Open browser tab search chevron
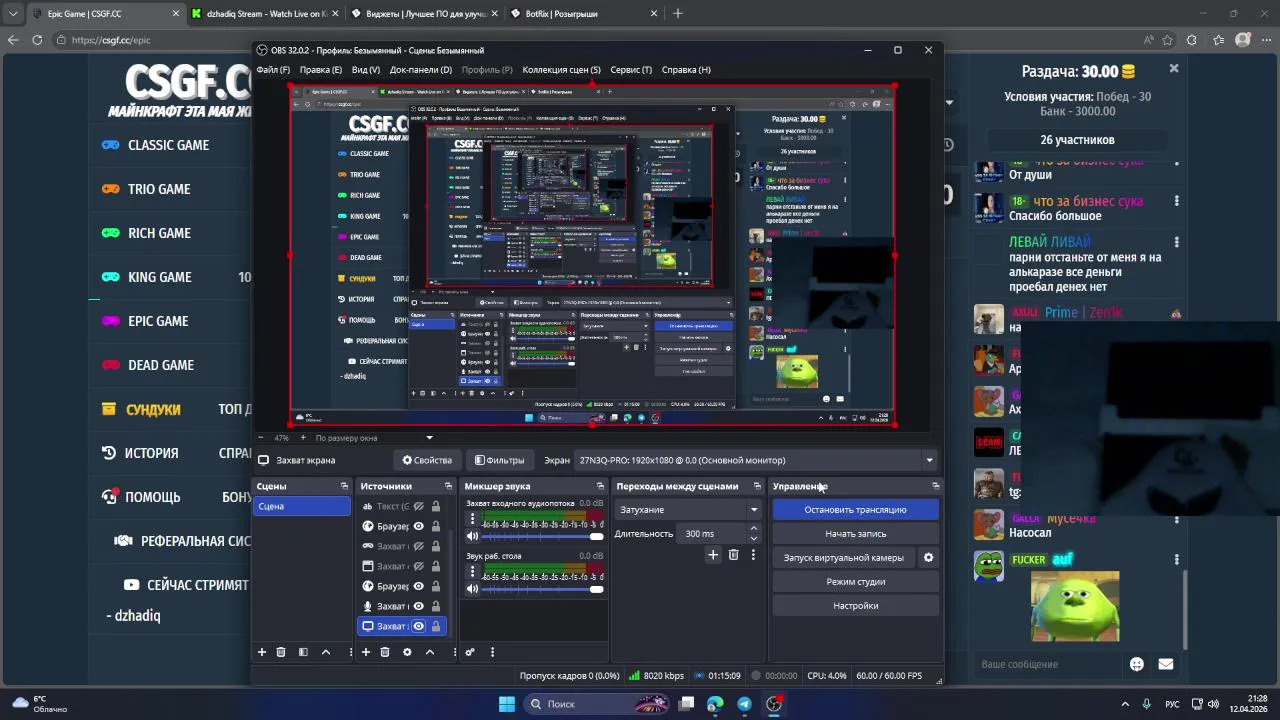Screen dimensions: 1280x720 click(x=13, y=14)
